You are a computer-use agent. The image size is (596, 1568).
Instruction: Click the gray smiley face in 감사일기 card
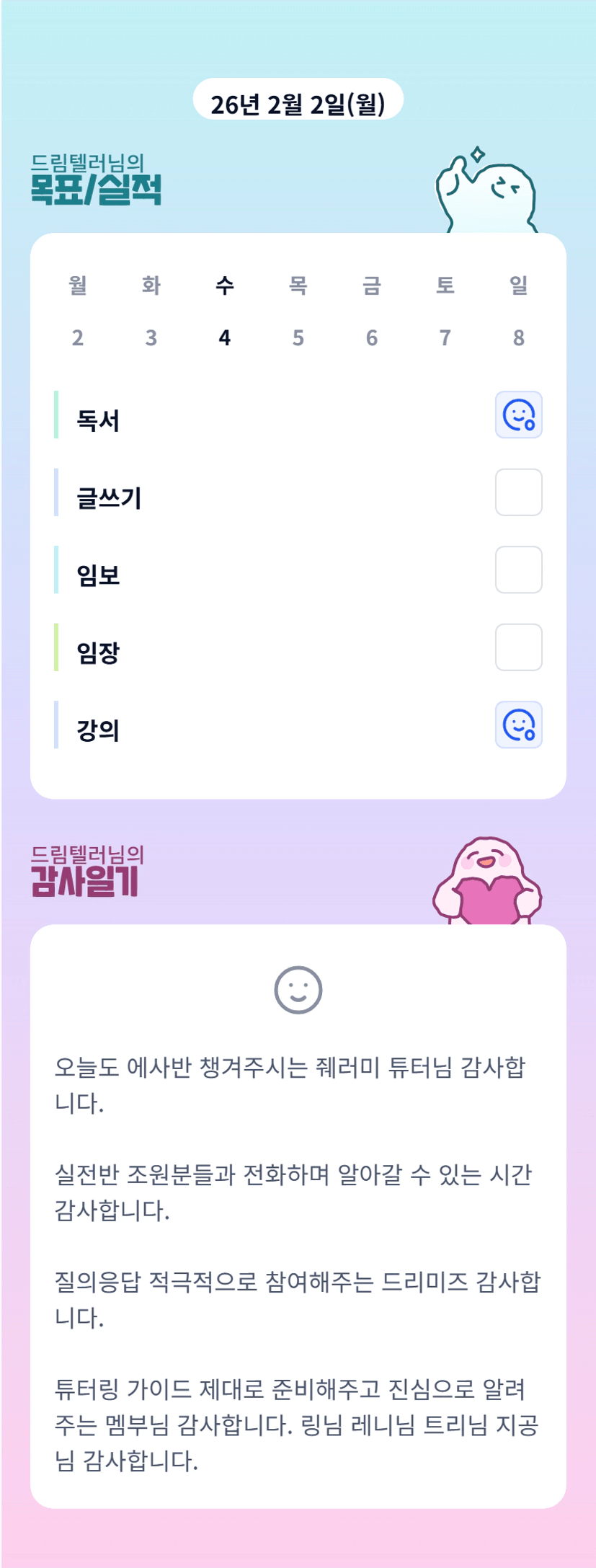298,990
